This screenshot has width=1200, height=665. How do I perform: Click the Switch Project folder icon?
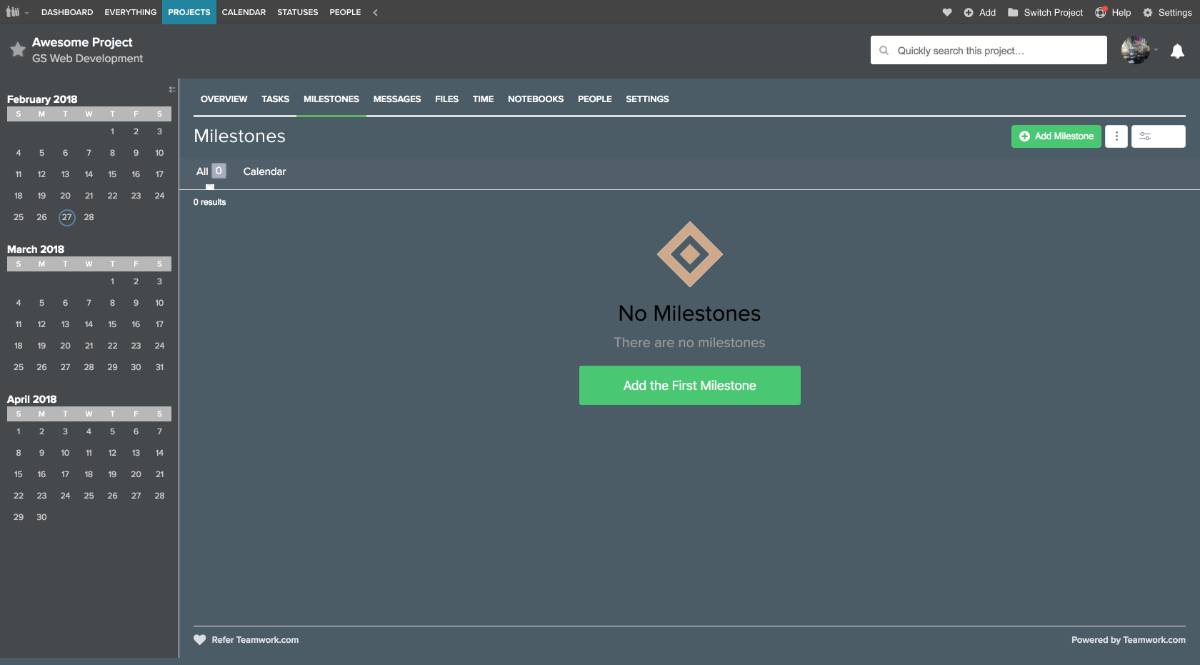coord(1013,12)
